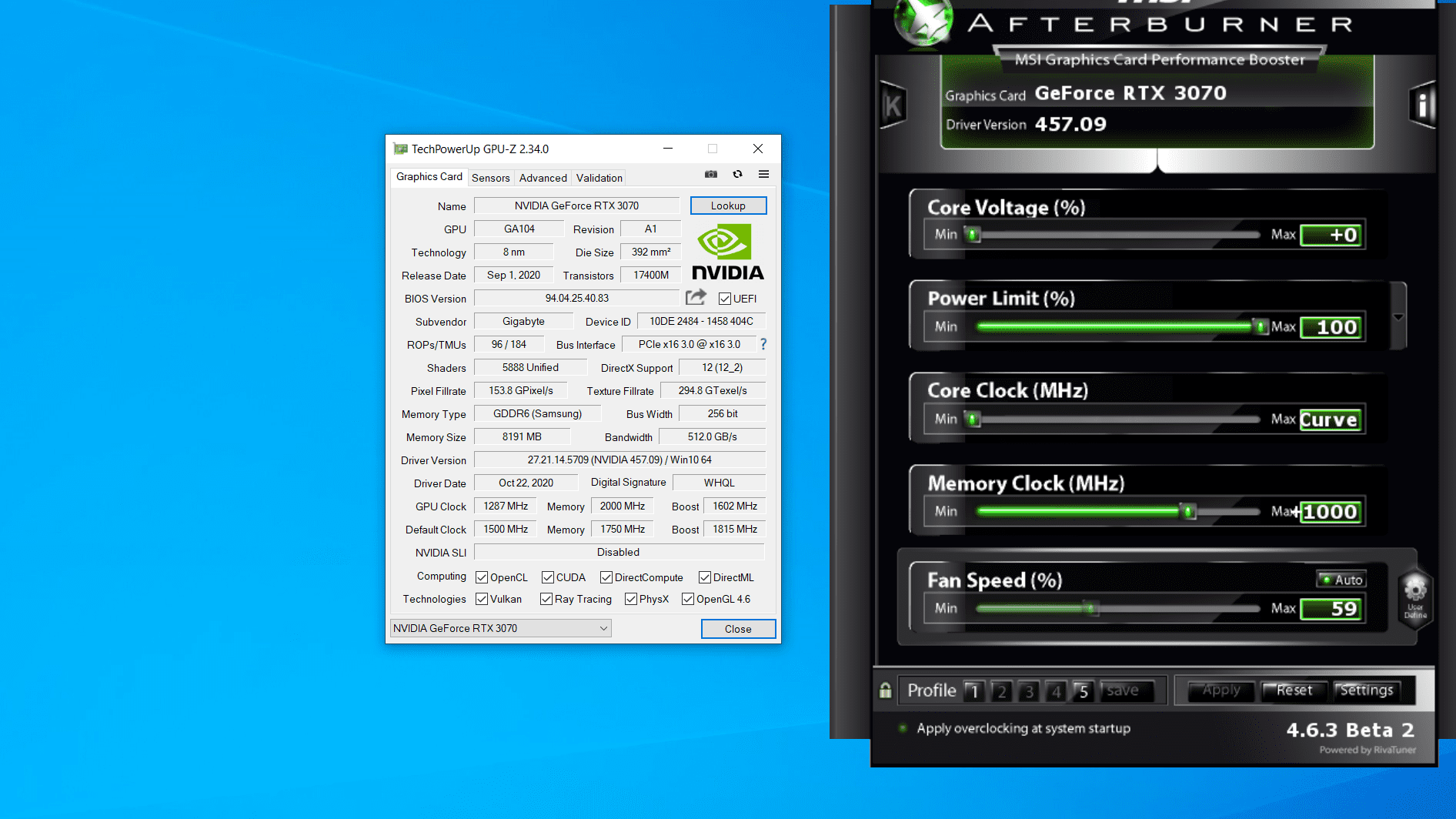The image size is (1456, 819).
Task: Open Afterburner information i button
Action: [x=1423, y=105]
